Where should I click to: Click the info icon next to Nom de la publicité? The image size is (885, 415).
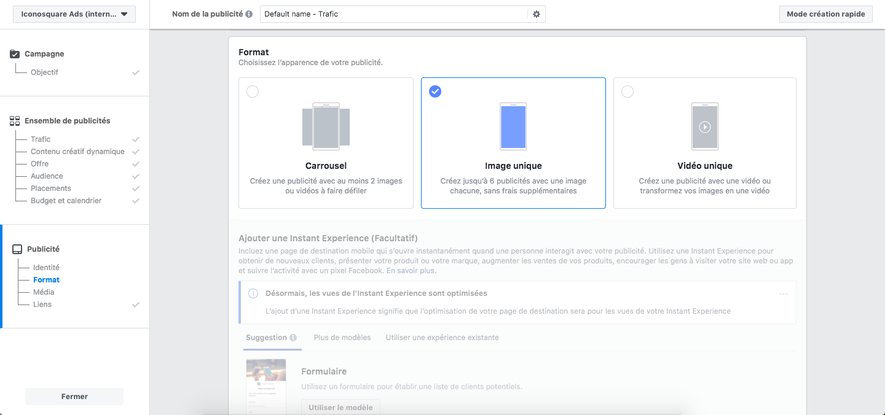pyautogui.click(x=248, y=14)
